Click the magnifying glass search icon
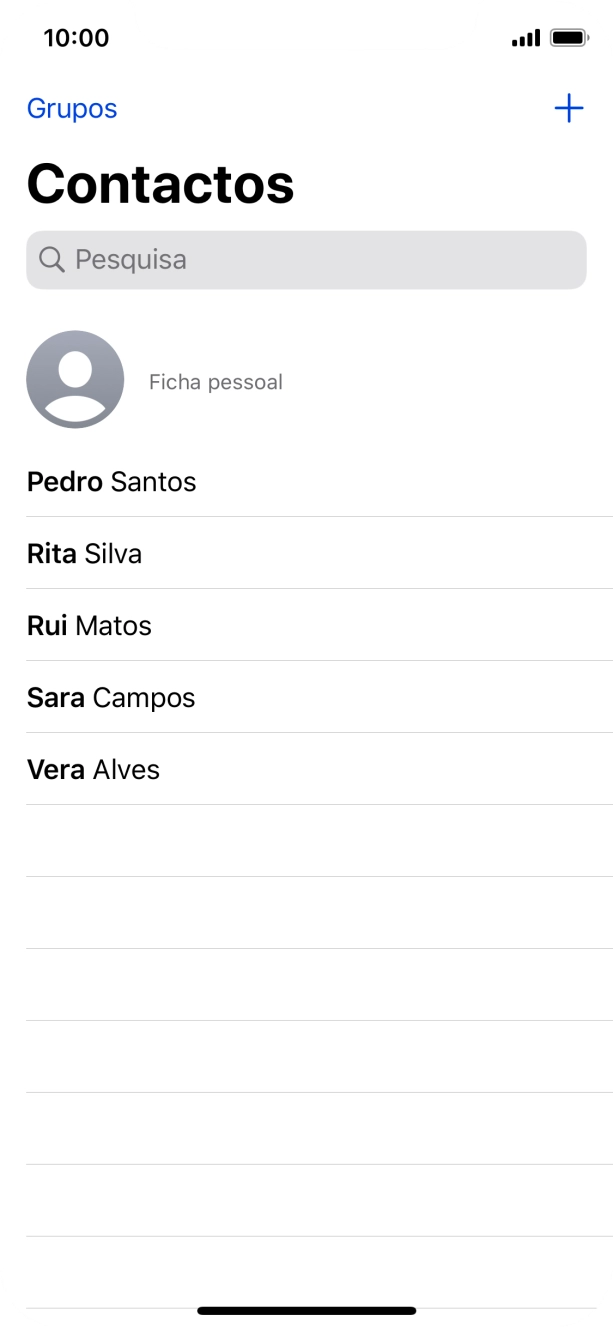The image size is (613, 1328). pos(51,259)
